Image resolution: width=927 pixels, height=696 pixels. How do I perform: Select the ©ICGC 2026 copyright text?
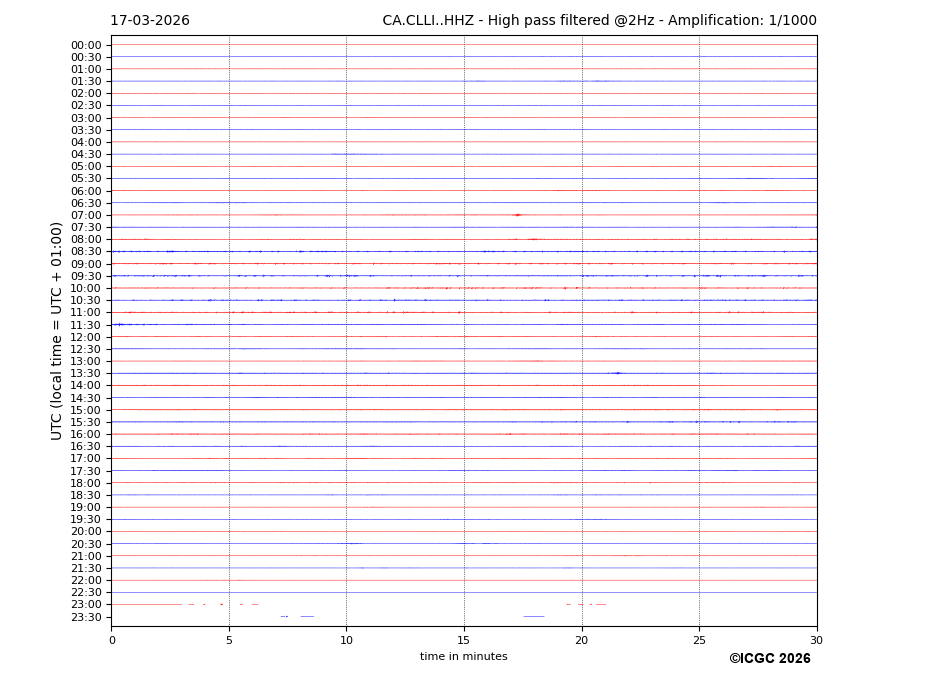pyautogui.click(x=769, y=659)
